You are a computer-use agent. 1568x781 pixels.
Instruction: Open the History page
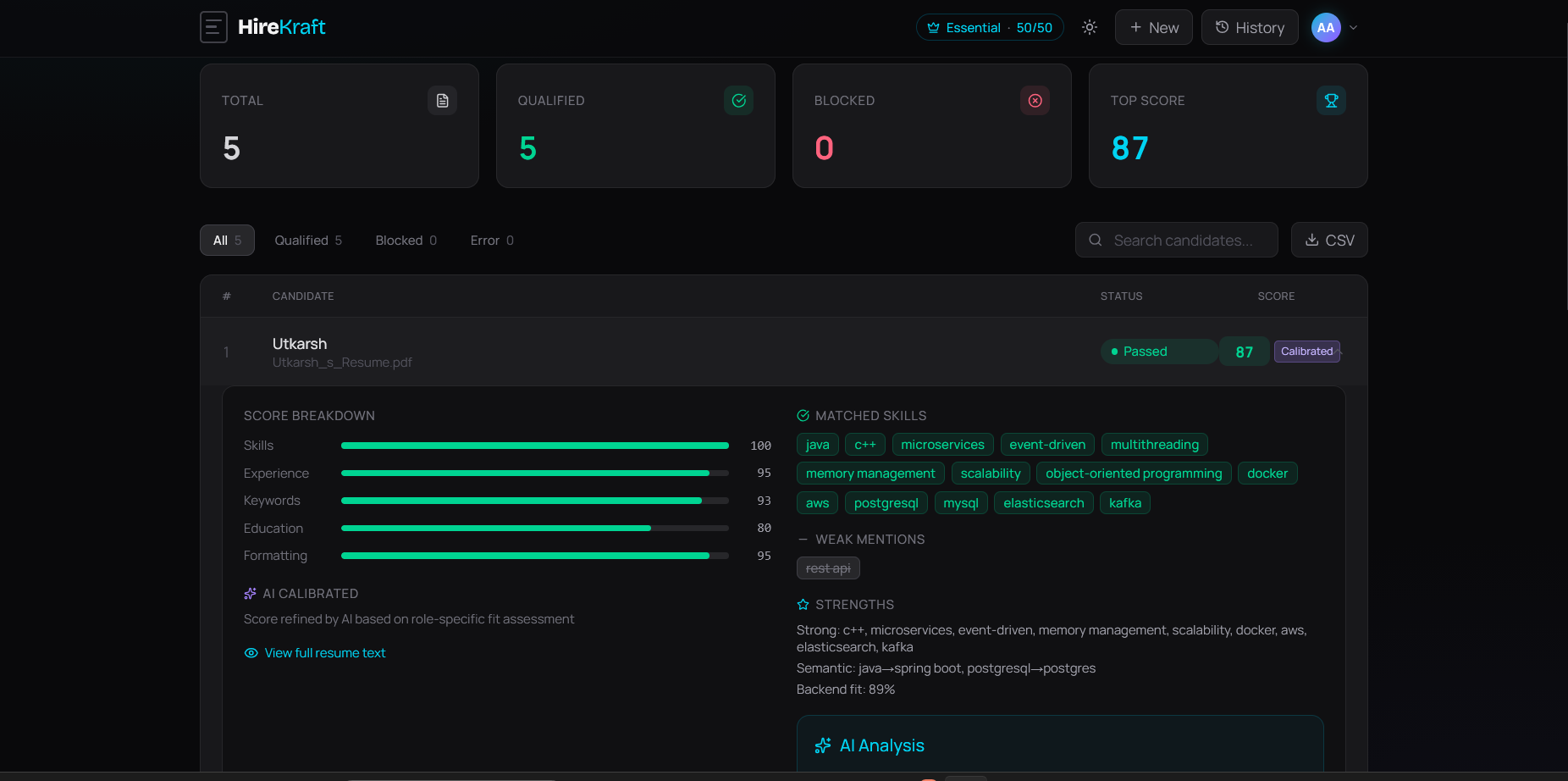click(1250, 27)
